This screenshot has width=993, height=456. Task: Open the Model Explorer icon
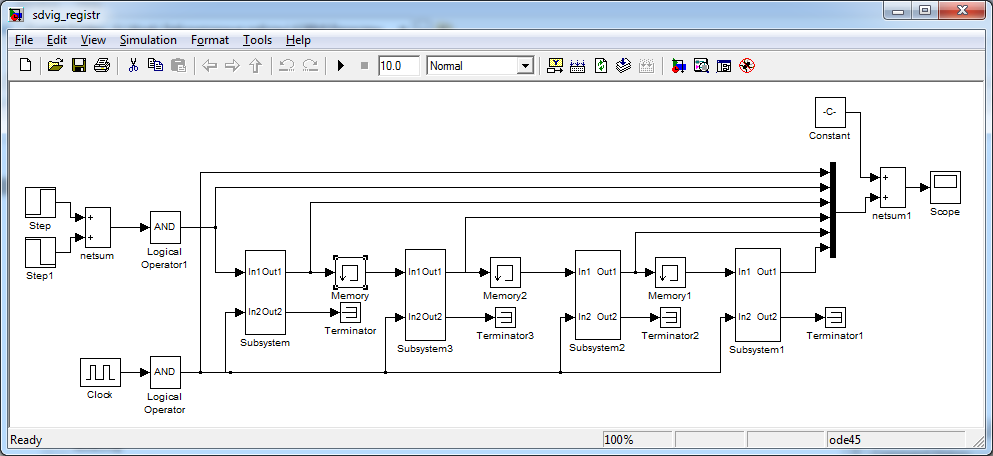(701, 65)
